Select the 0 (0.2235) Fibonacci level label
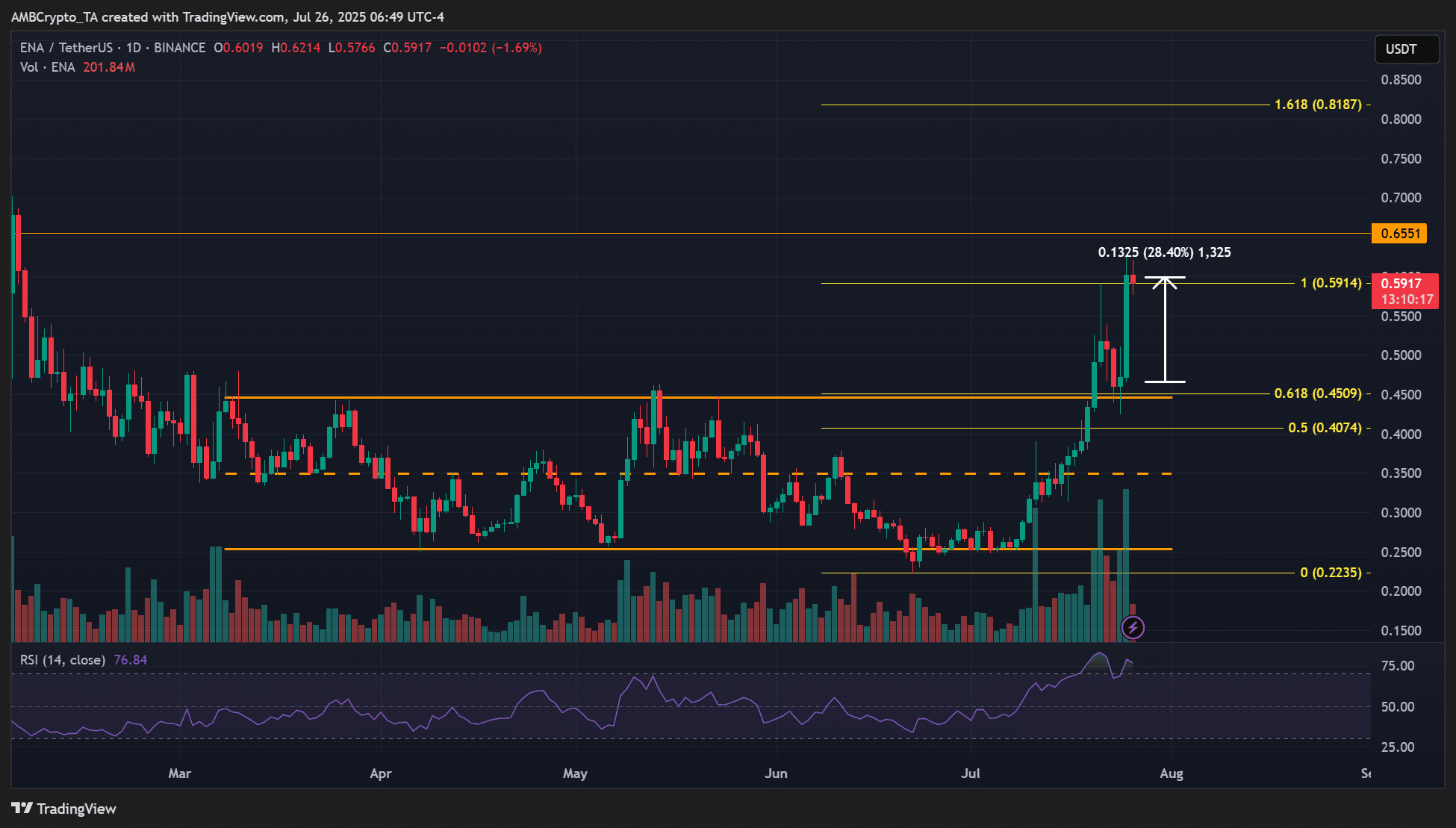 tap(1331, 573)
